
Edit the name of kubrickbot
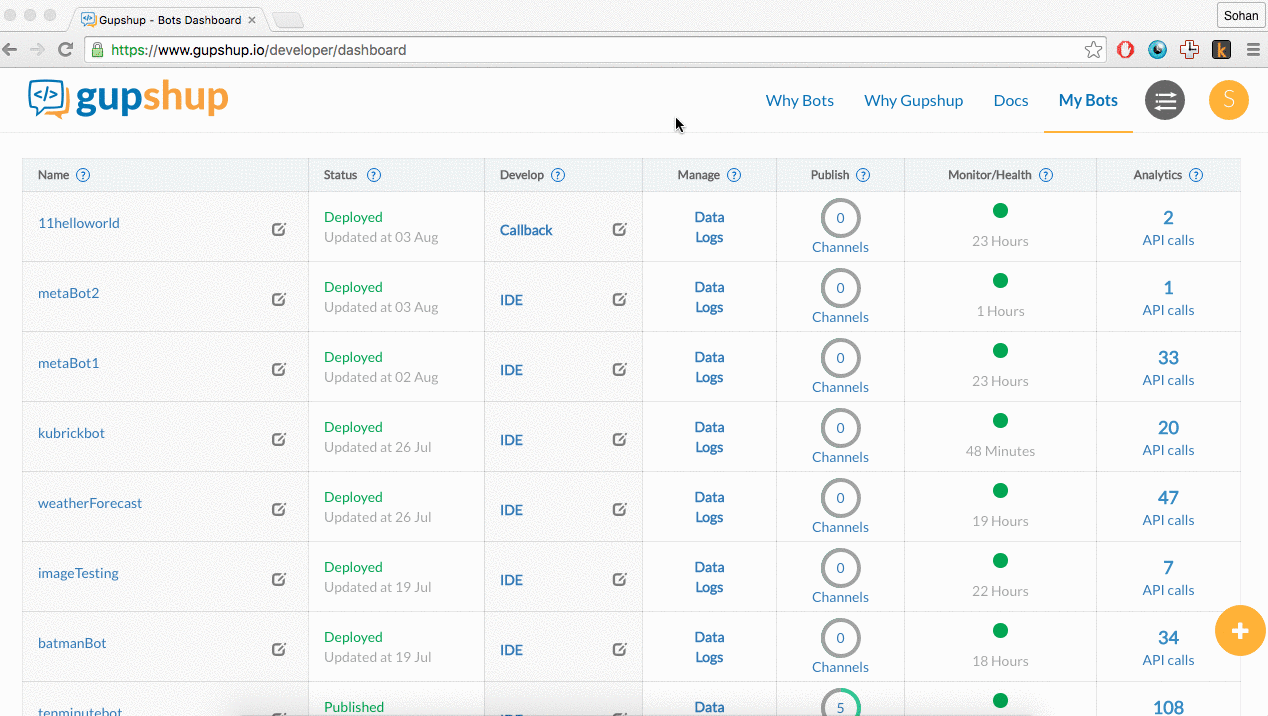pyautogui.click(x=279, y=439)
